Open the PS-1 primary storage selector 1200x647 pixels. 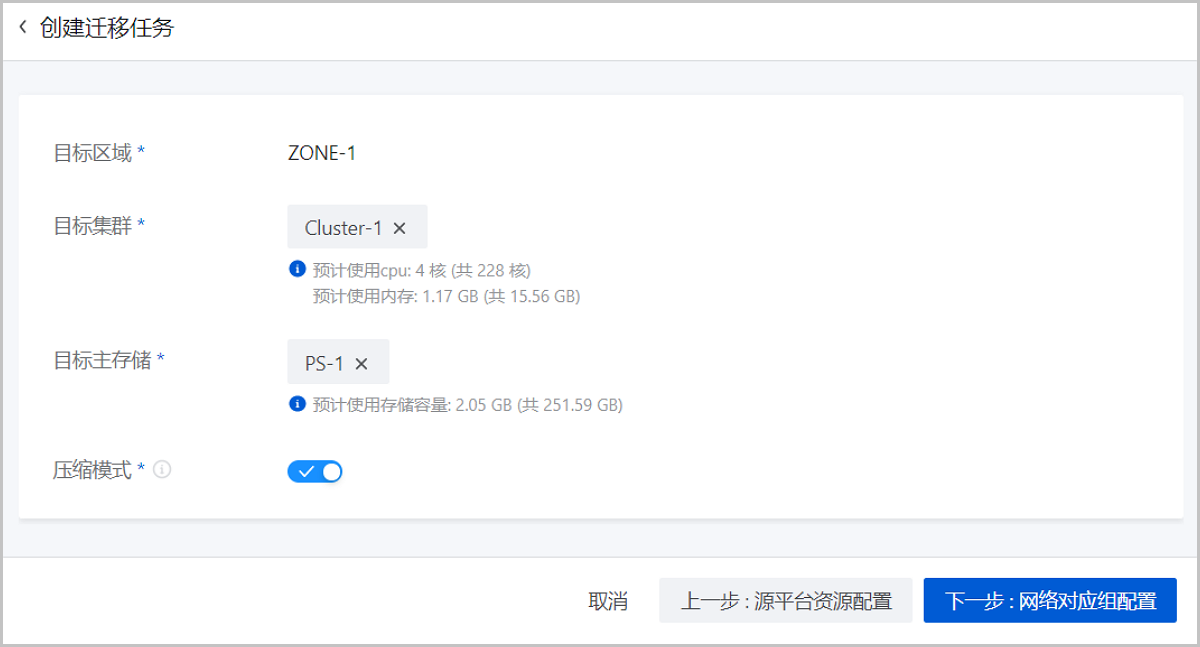point(338,363)
